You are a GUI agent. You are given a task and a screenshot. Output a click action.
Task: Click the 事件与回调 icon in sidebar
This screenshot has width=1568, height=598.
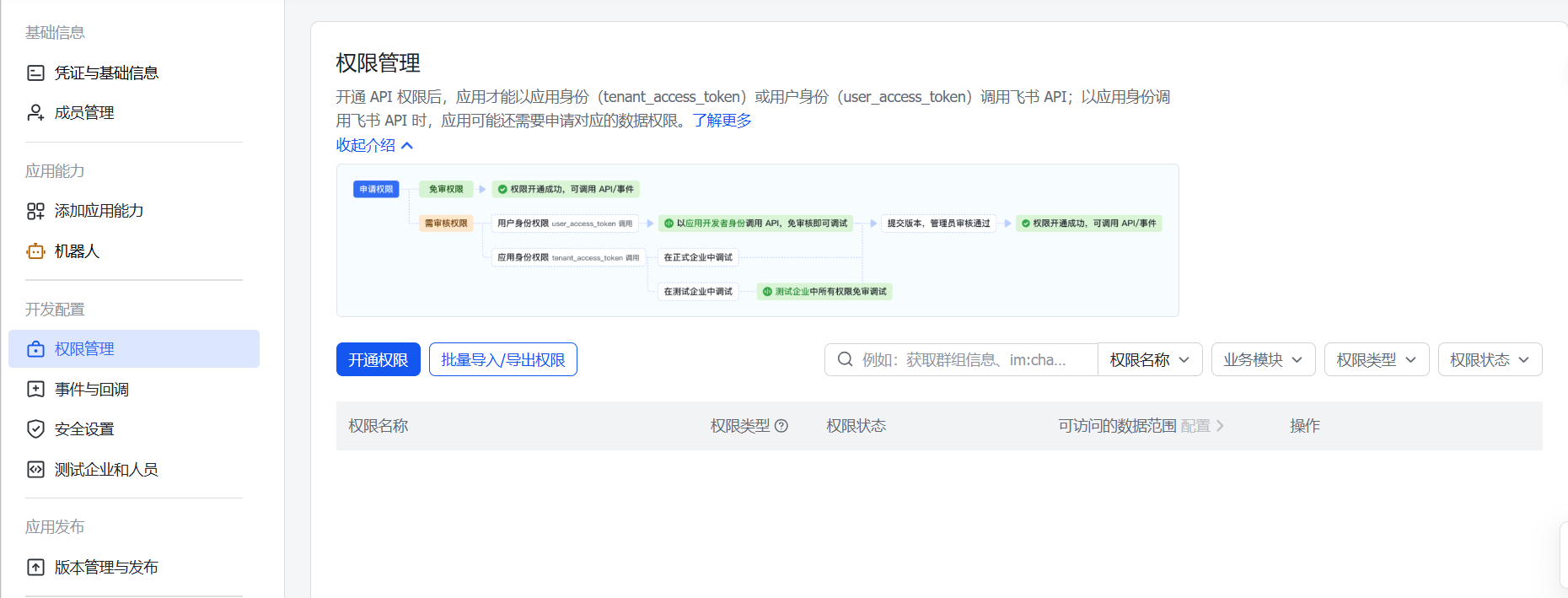click(35, 390)
